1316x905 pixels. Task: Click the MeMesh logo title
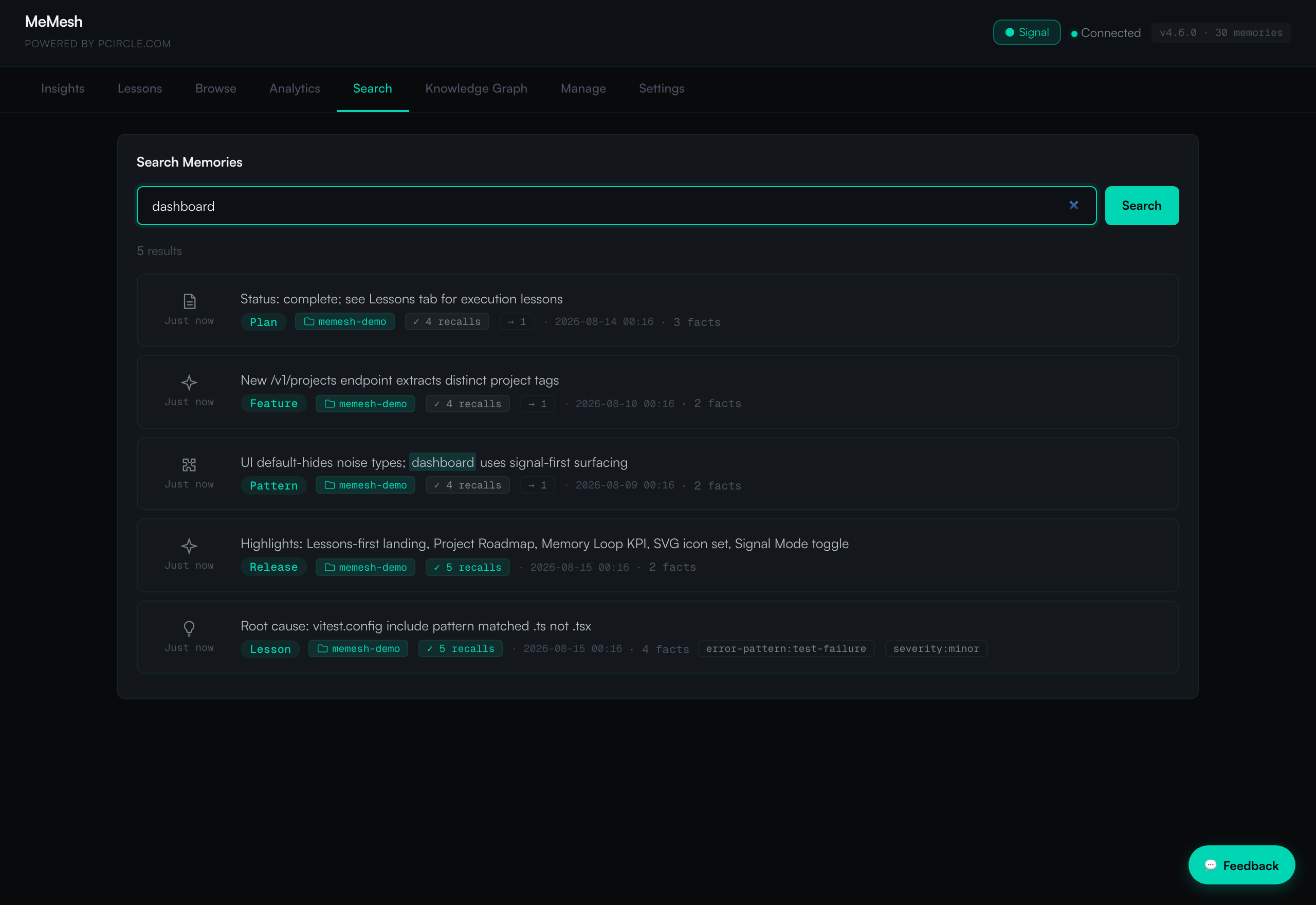click(x=54, y=22)
